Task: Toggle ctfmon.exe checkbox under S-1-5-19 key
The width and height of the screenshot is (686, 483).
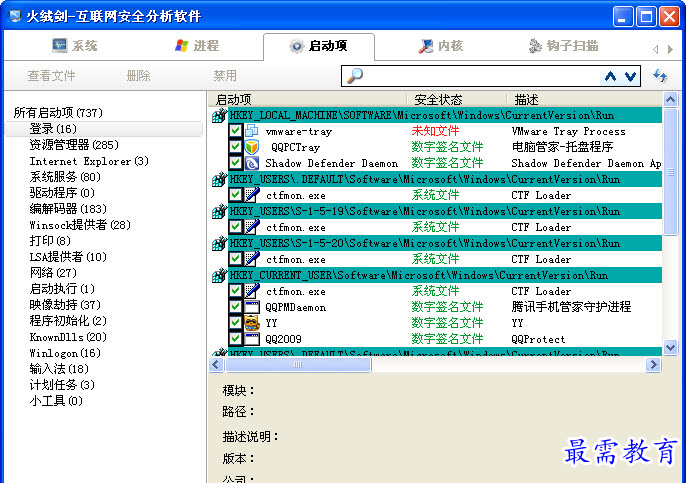Action: coord(235,227)
